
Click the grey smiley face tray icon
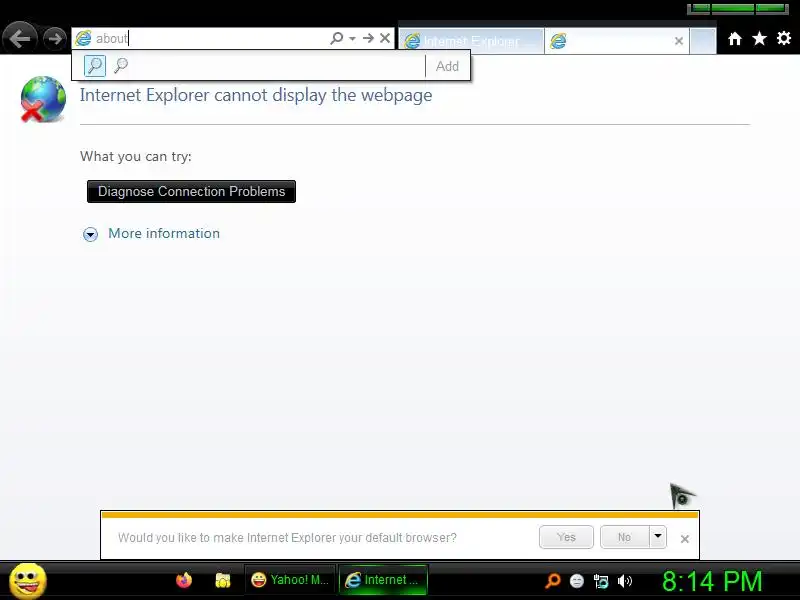(x=577, y=581)
